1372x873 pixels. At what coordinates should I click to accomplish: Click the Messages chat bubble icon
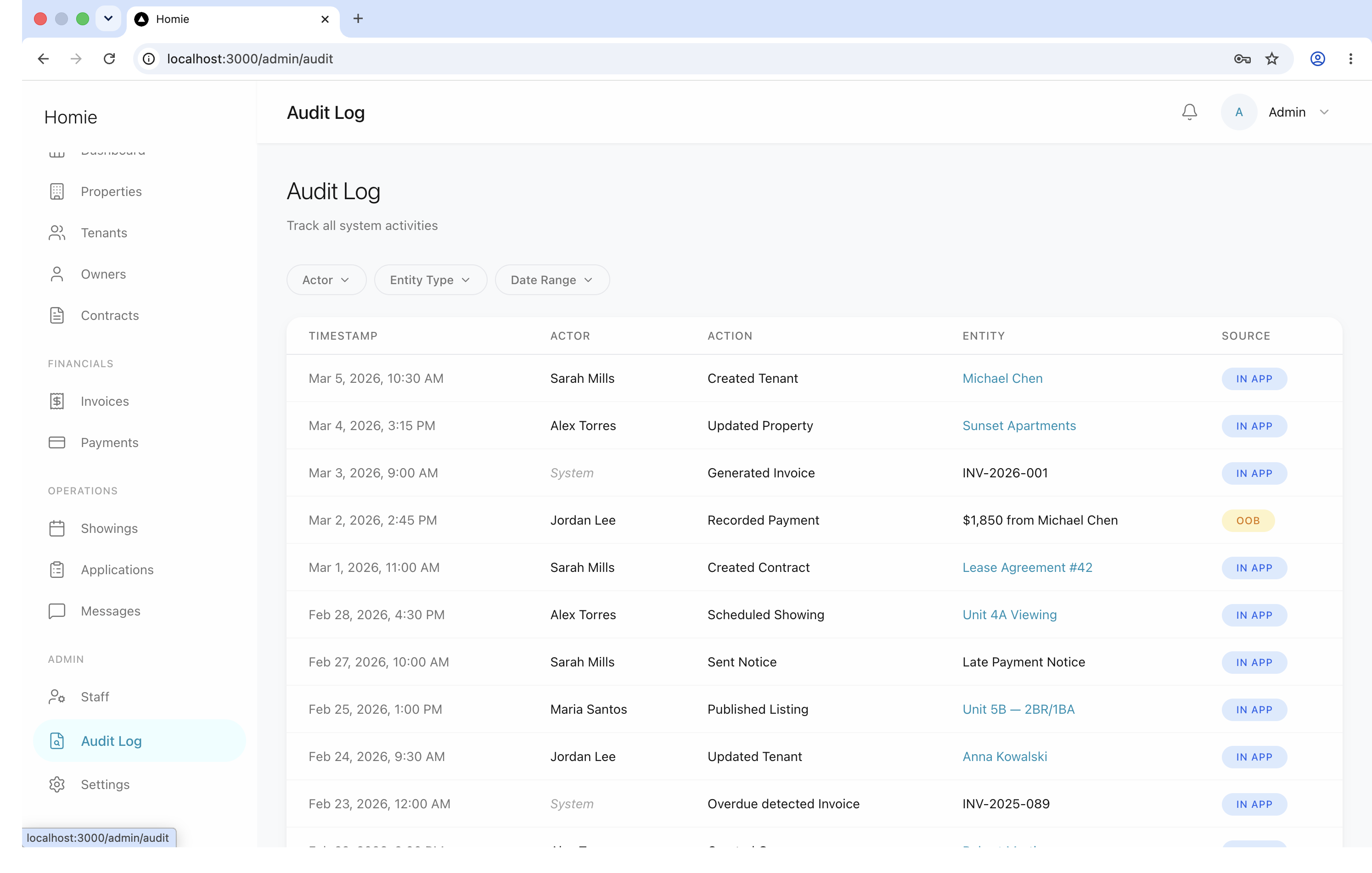[57, 611]
